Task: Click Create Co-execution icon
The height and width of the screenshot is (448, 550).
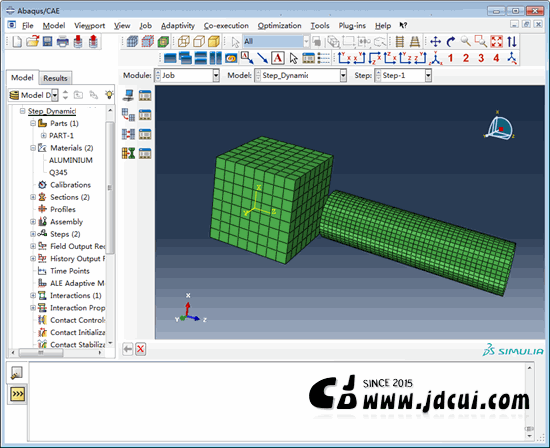Action: 128,134
